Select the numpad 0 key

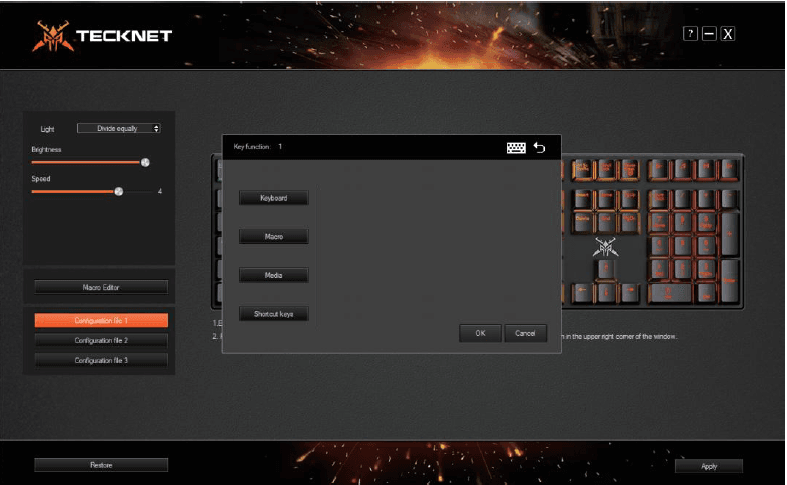click(670, 293)
